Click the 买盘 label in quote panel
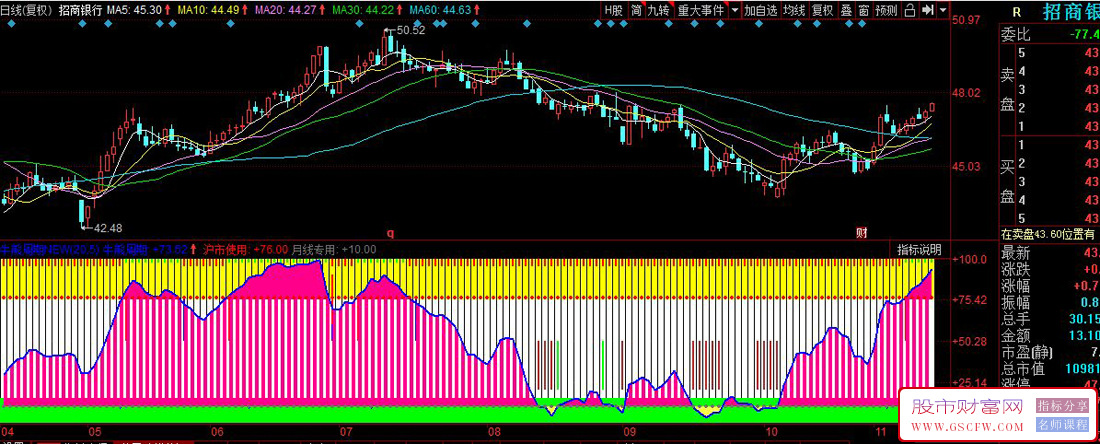 pos(1008,182)
